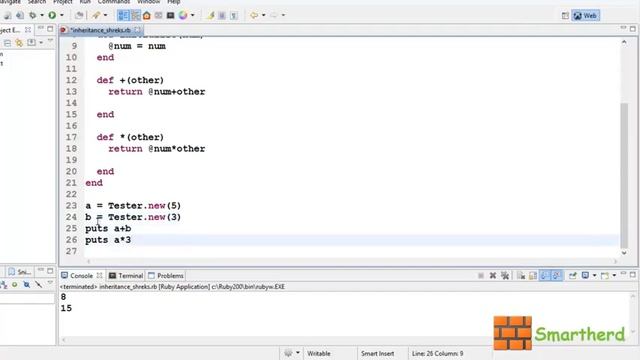640x360 pixels.
Task: Click Collapse All in Project Explorer
Action: tap(7, 42)
